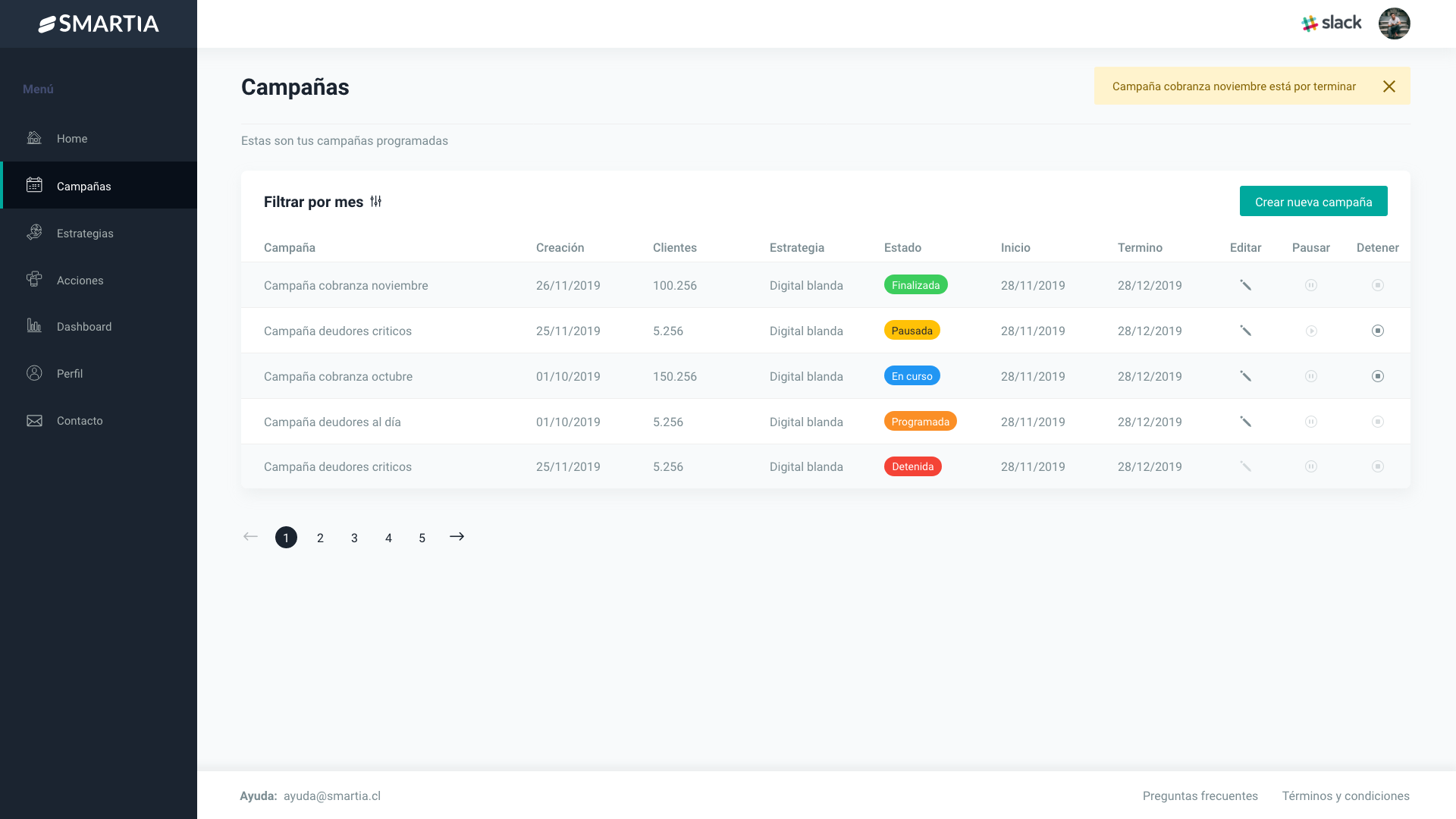Click the Slack icon in the header
This screenshot has height=819, width=1456.
[x=1310, y=22]
